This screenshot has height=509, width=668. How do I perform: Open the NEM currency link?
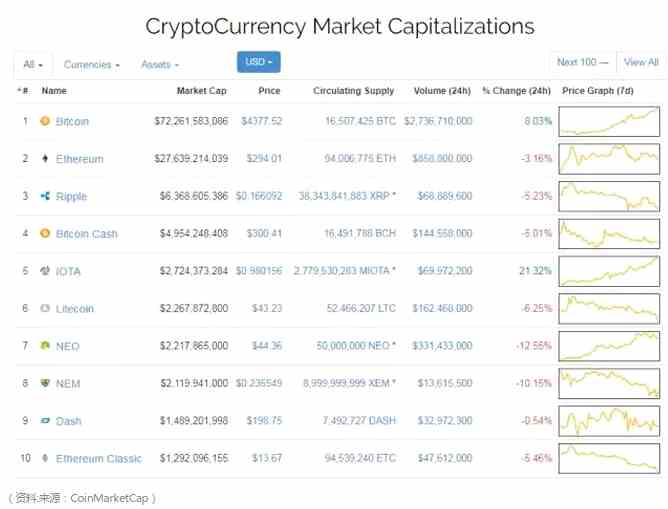pos(68,384)
